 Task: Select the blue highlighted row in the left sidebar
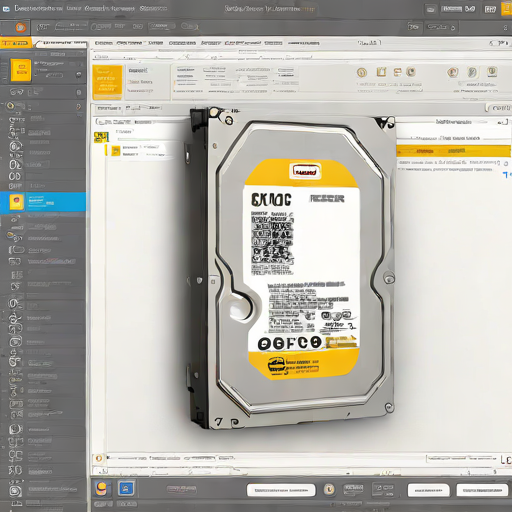tap(43, 202)
